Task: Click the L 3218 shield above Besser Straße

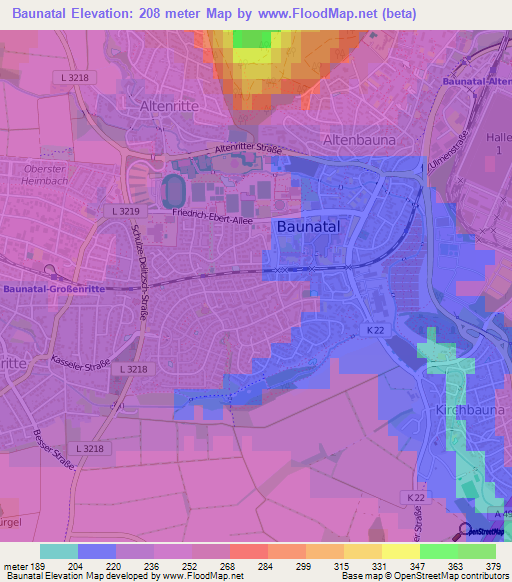Action: pos(89,449)
